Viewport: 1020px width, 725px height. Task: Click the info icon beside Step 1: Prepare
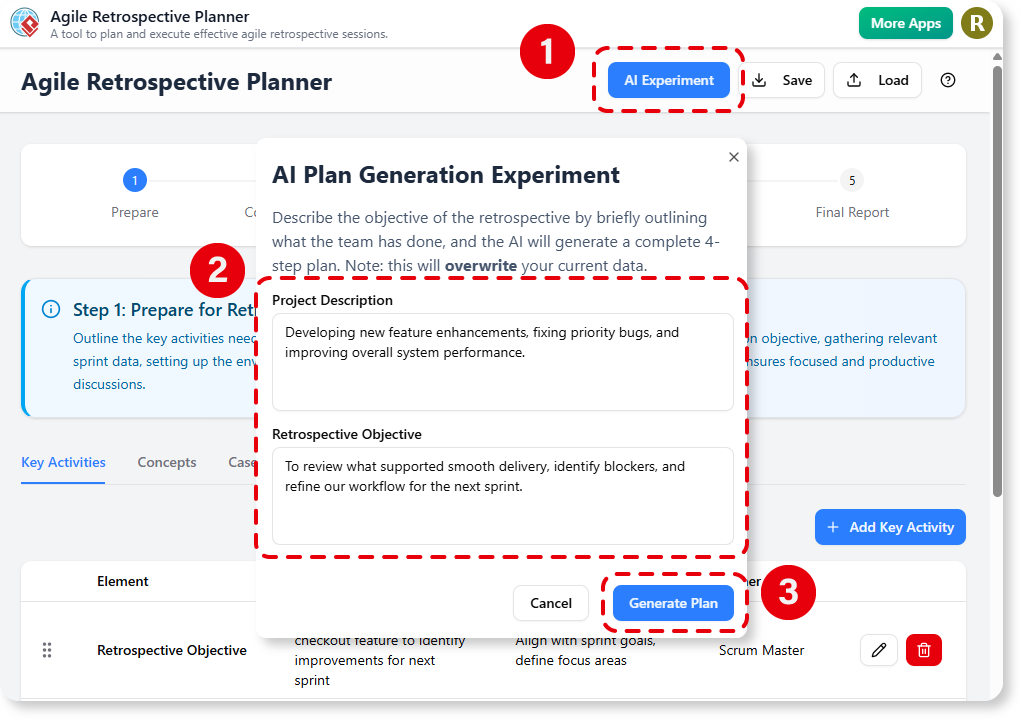click(x=51, y=309)
